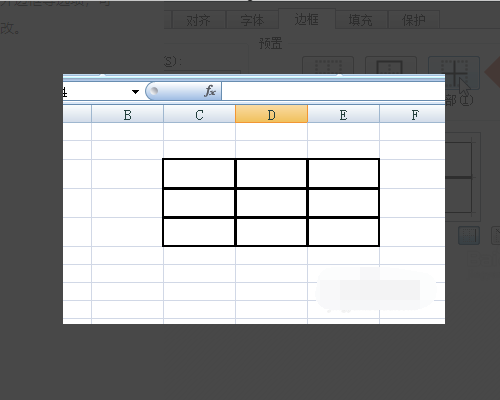Screen dimensions: 500x400
Task: Apply the outline border preset icon
Action: 391,65
